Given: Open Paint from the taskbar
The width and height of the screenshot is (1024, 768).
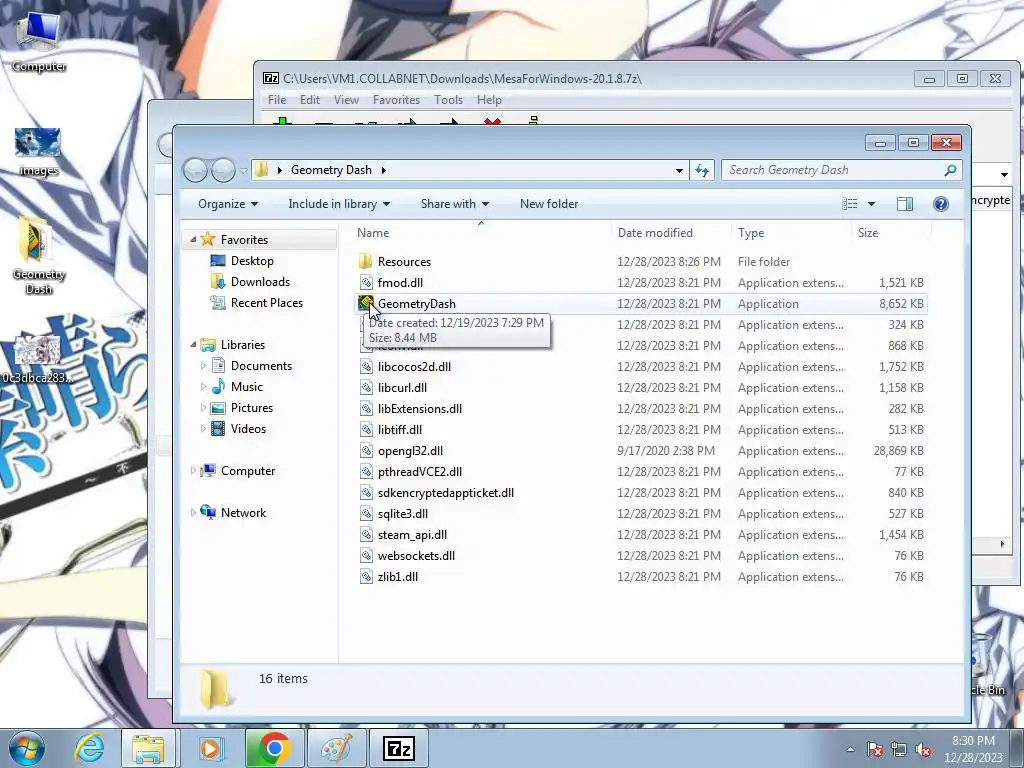Looking at the screenshot, I should click(x=336, y=748).
